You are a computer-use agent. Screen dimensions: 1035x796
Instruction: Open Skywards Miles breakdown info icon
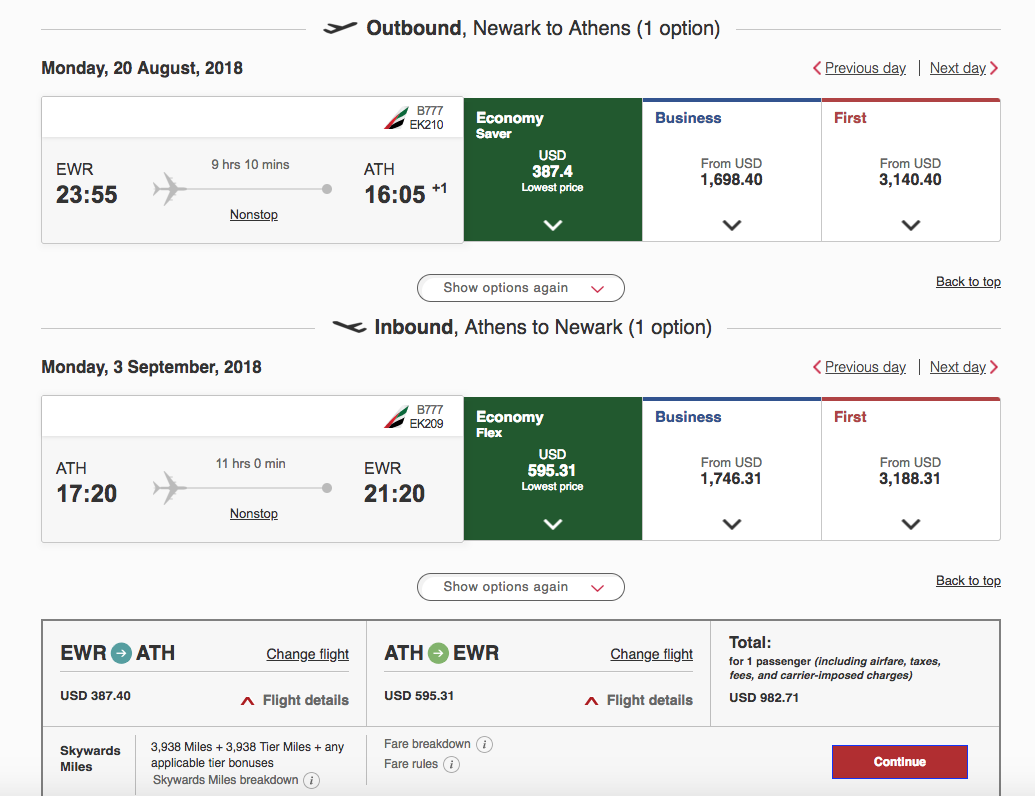(311, 780)
